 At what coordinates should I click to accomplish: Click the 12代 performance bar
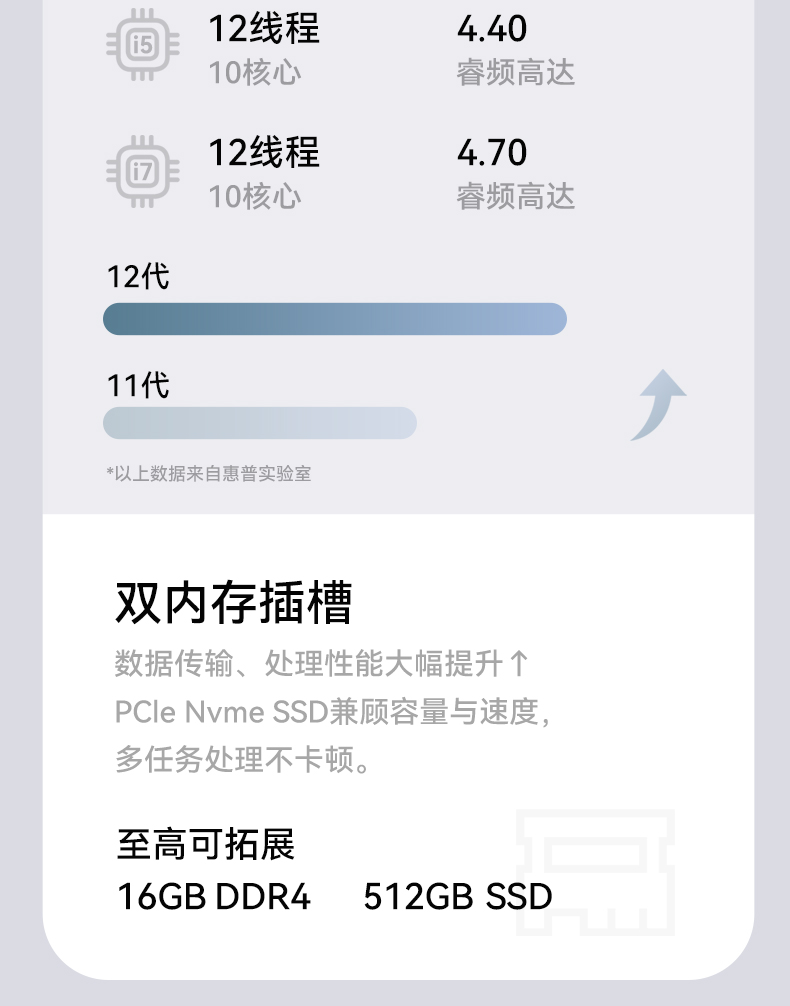[x=335, y=319]
